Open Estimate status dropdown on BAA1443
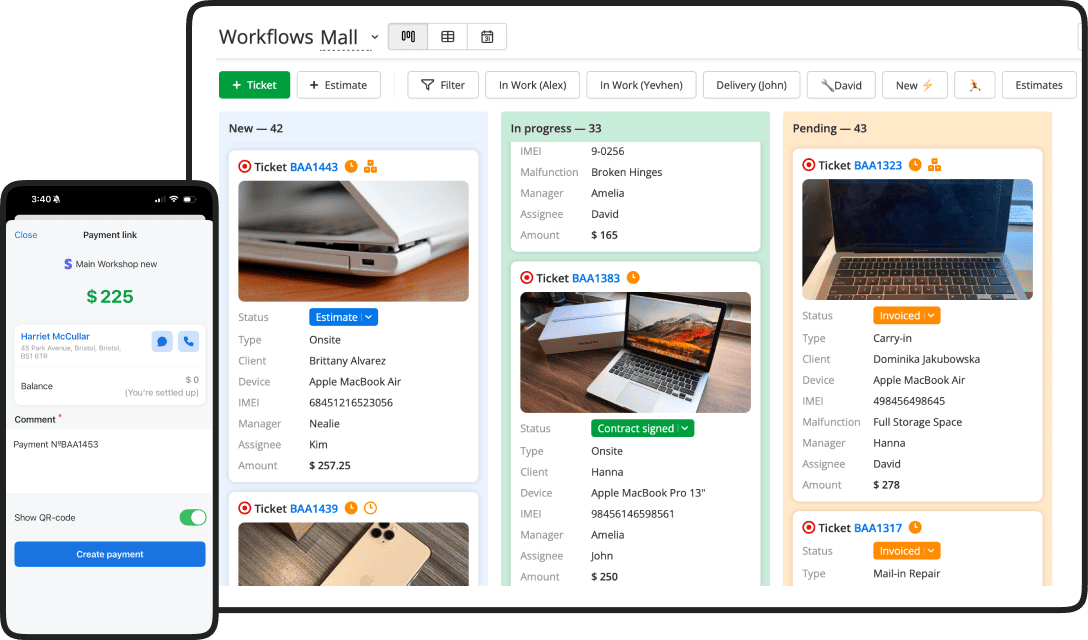 tap(343, 317)
